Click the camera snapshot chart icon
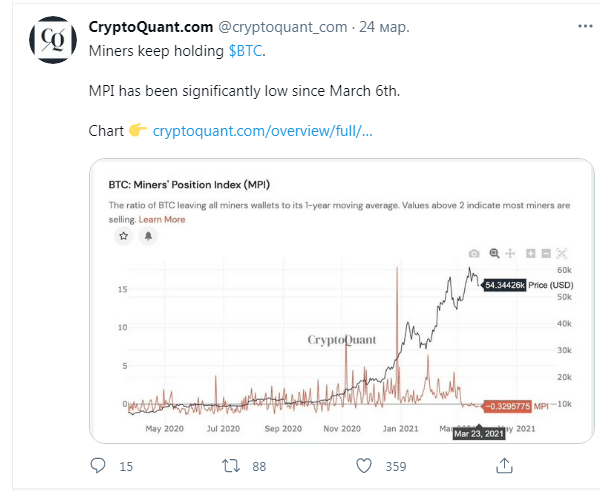Image resolution: width=600 pixels, height=491 pixels. tap(474, 253)
